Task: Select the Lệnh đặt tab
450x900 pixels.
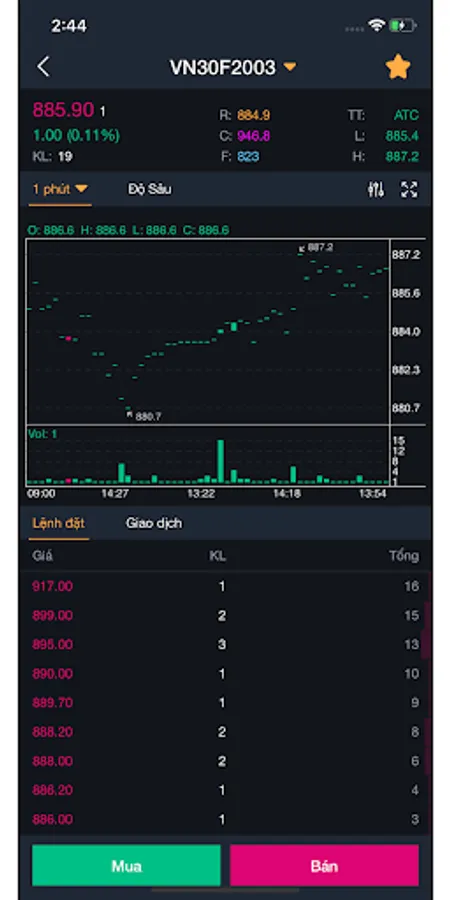Action: tap(59, 523)
